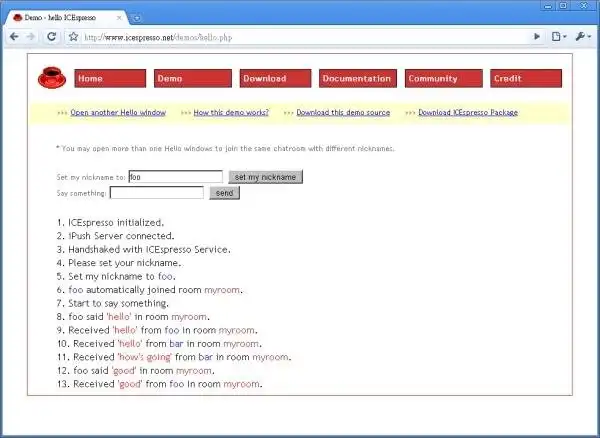600x438 pixels.
Task: Open the page menu icon
Action: coord(559,37)
